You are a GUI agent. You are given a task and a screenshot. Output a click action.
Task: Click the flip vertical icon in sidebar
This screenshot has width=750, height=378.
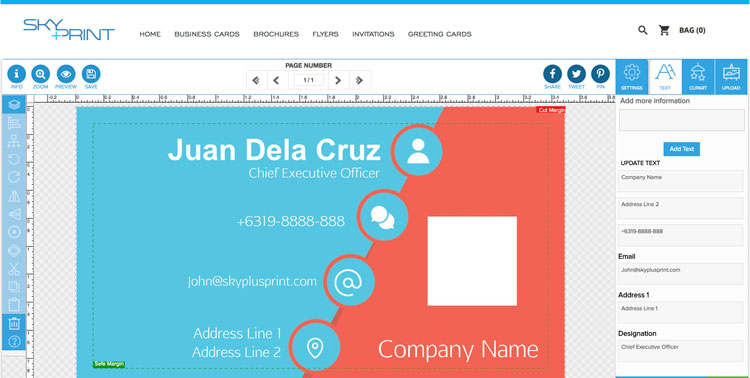(x=14, y=214)
